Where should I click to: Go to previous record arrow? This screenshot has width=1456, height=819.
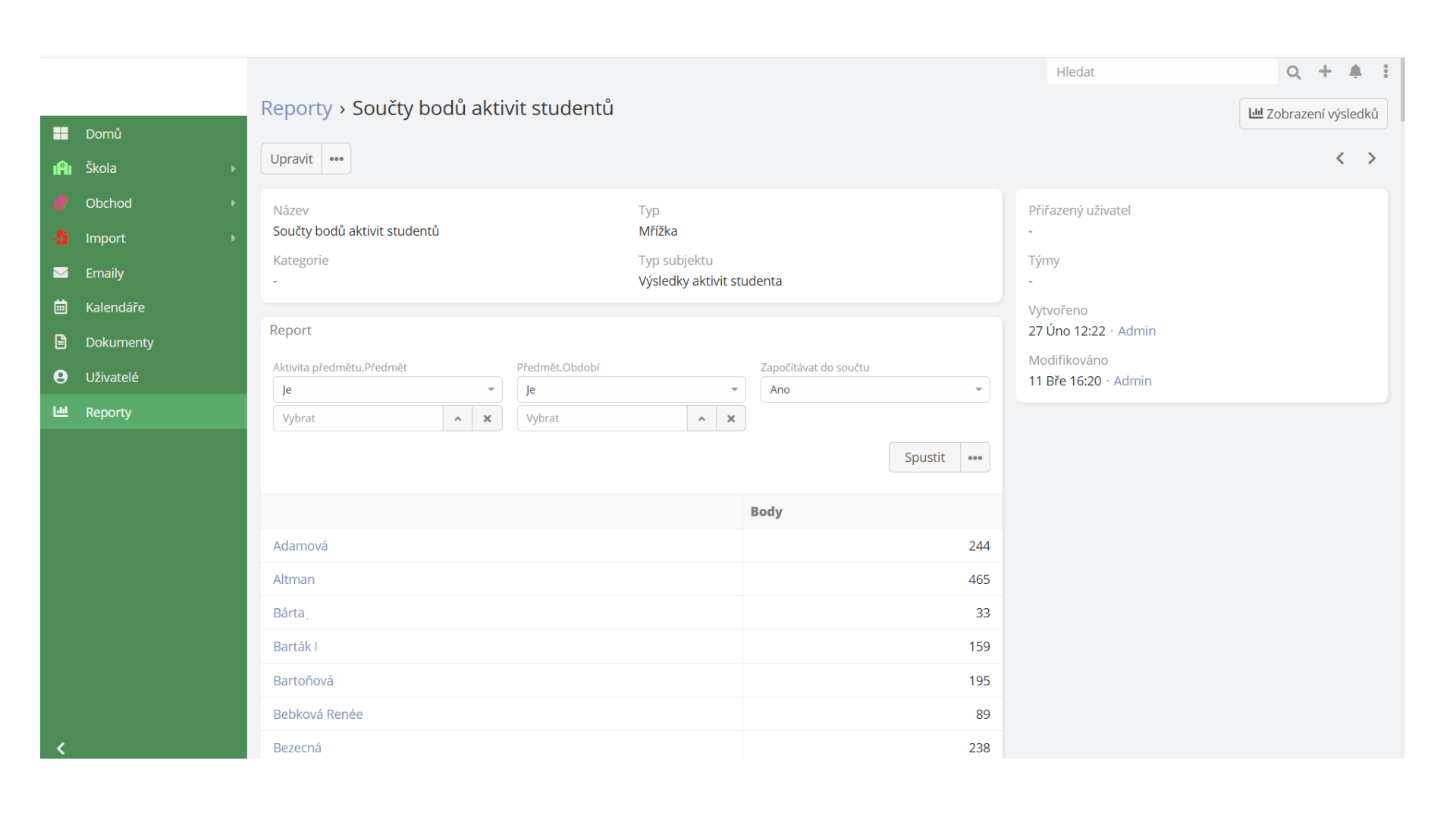1340,158
